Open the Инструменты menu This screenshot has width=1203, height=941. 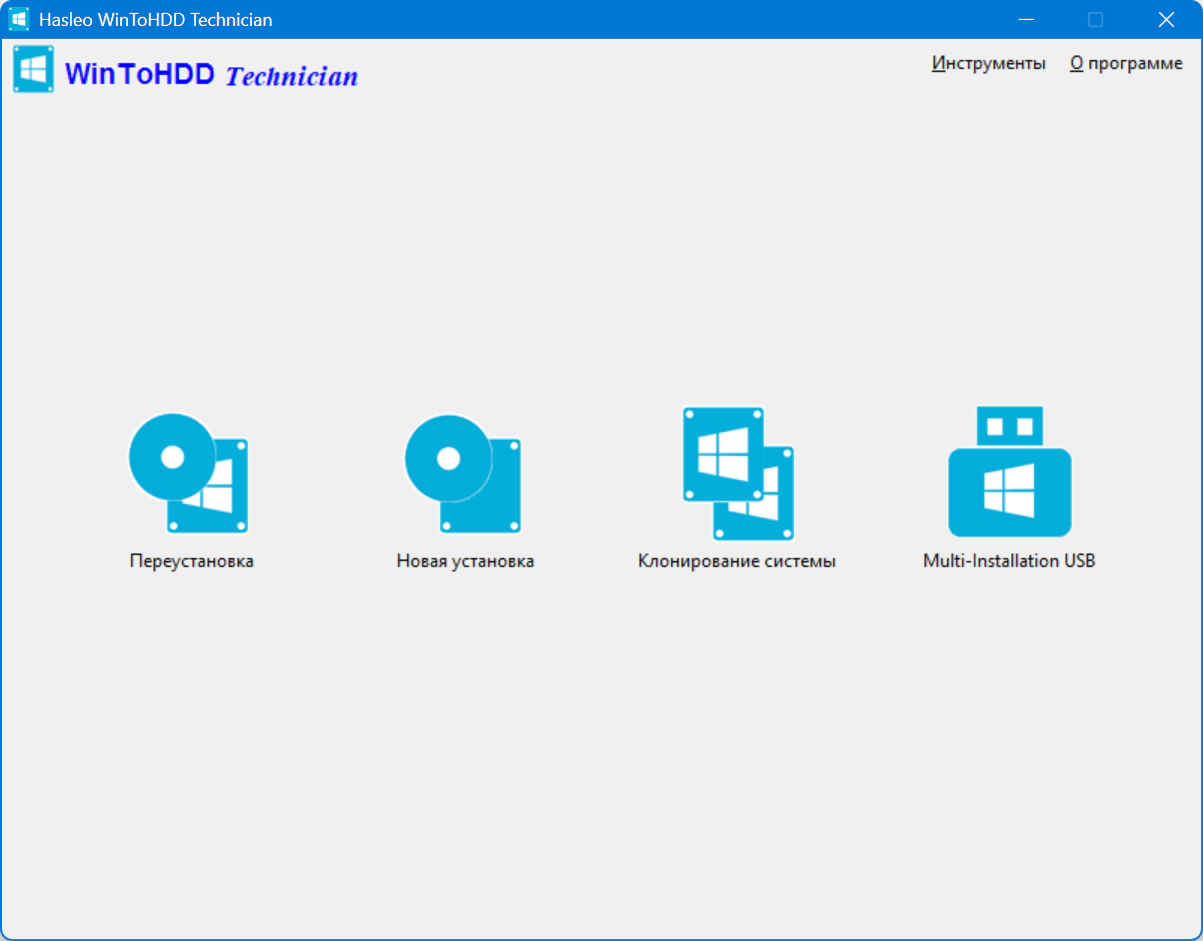click(989, 63)
